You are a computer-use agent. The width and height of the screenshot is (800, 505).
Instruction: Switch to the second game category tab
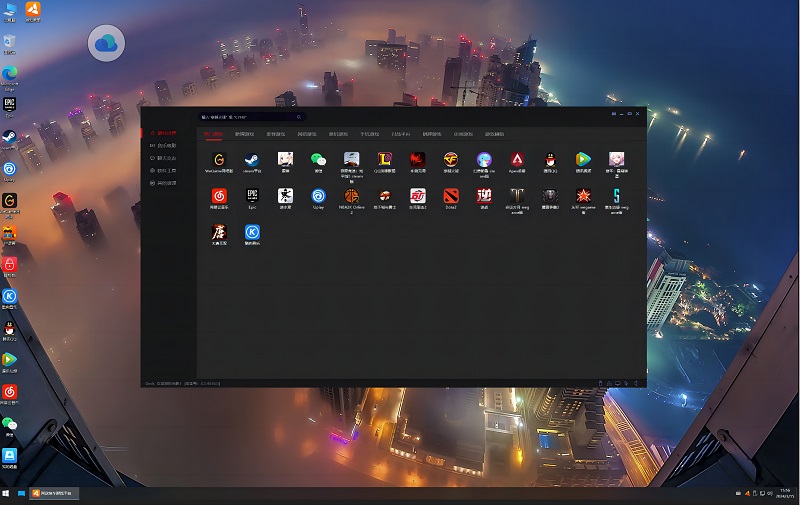coord(244,133)
